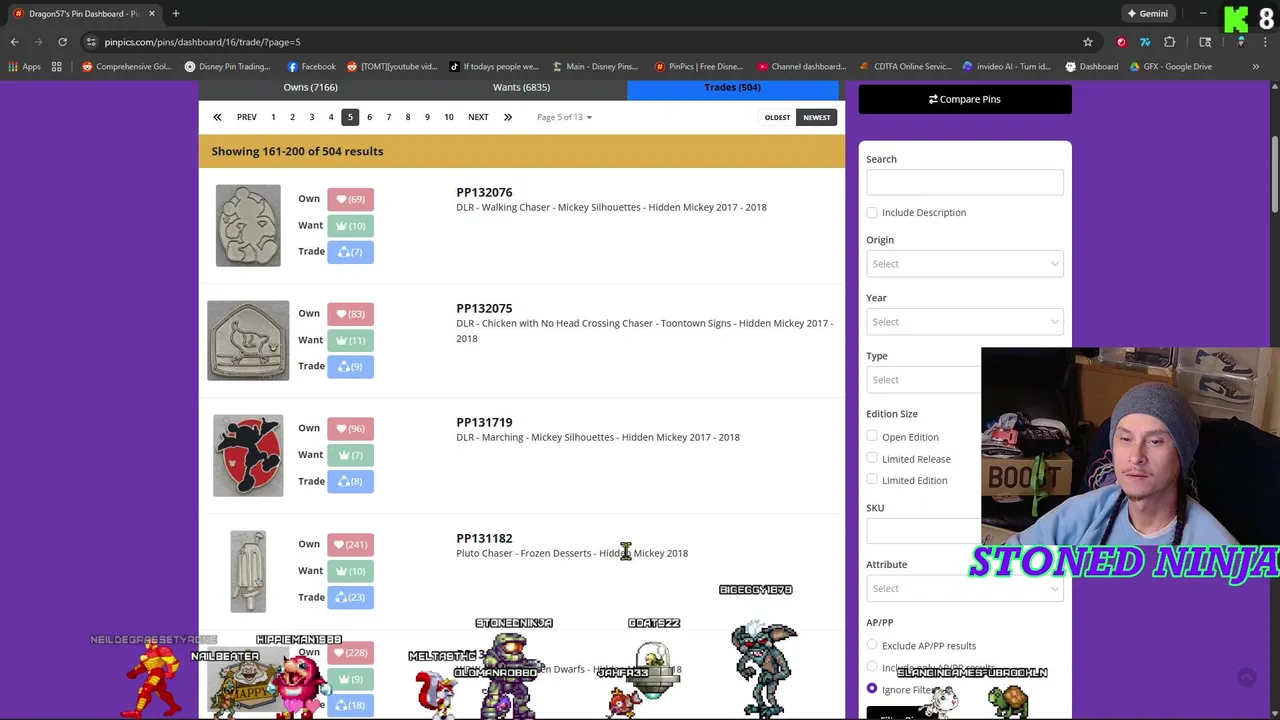This screenshot has height=720, width=1280.
Task: Click Own heart button for PP131719
Action: [x=350, y=429]
